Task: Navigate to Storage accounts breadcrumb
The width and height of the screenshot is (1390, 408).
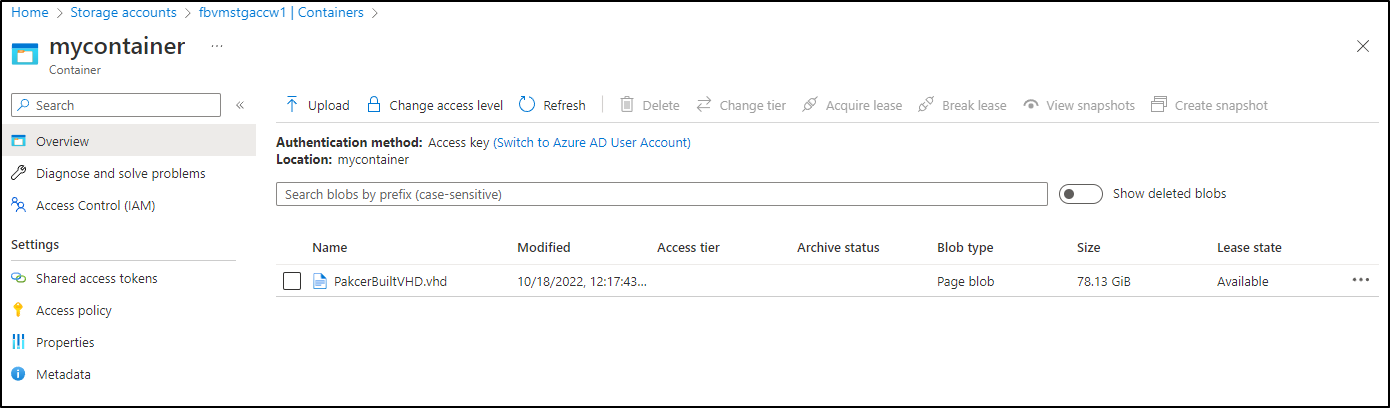Action: click(123, 13)
